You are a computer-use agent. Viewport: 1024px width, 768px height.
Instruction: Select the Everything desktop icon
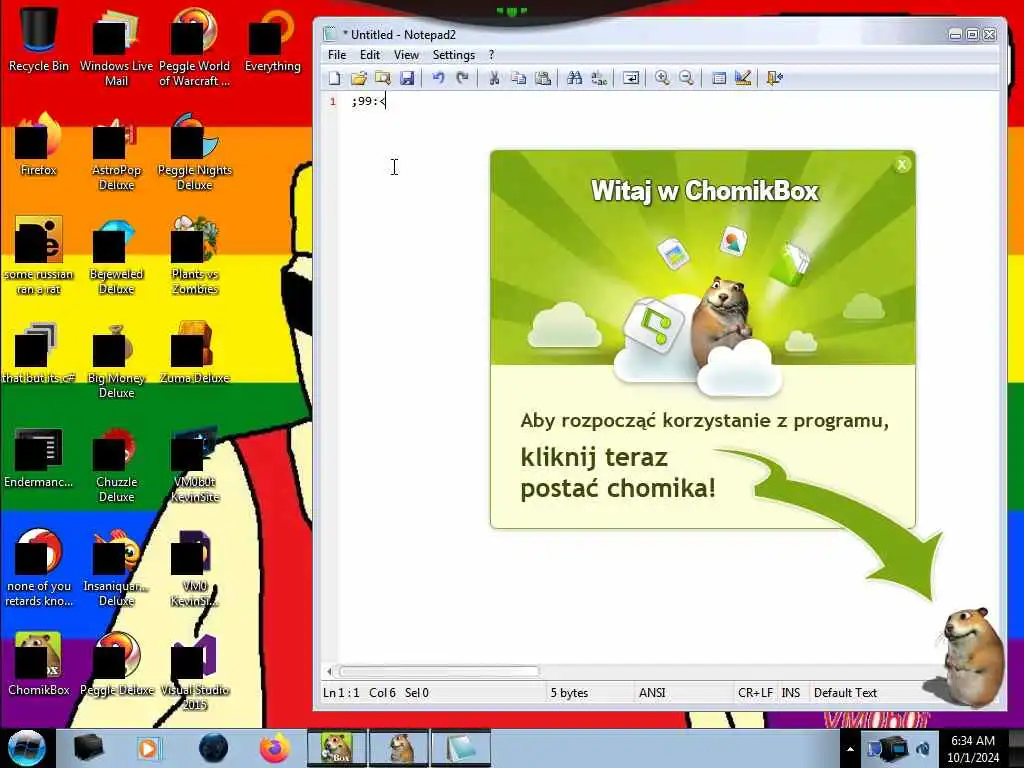pyautogui.click(x=272, y=38)
